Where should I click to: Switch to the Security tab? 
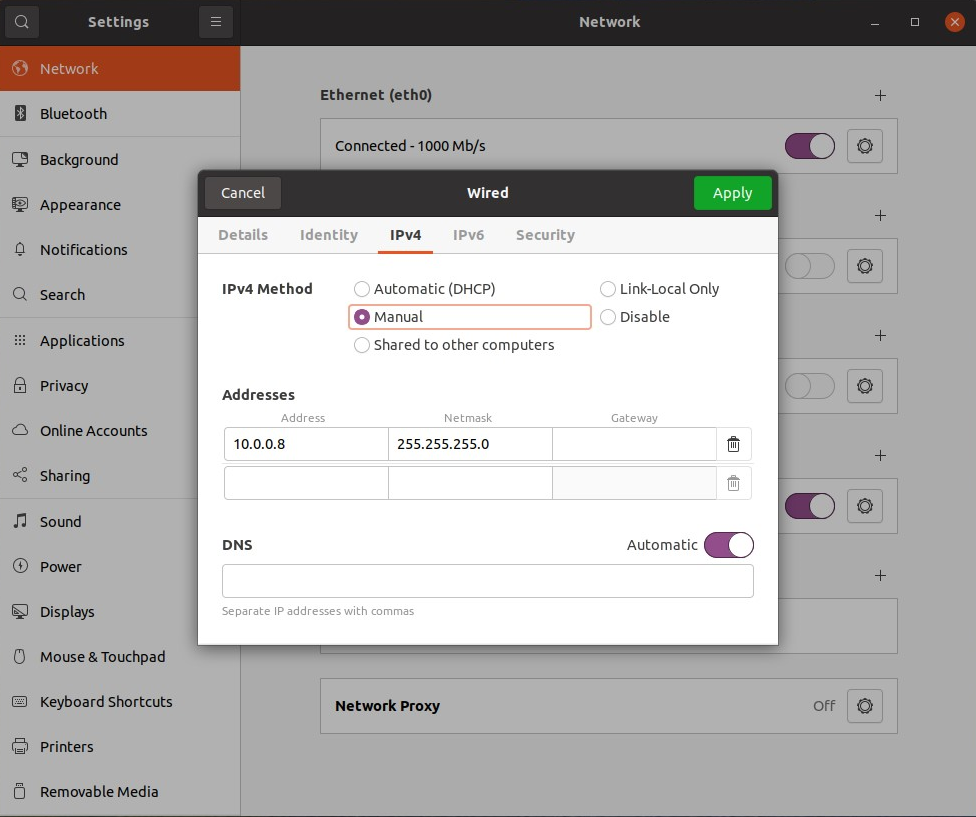pos(545,235)
